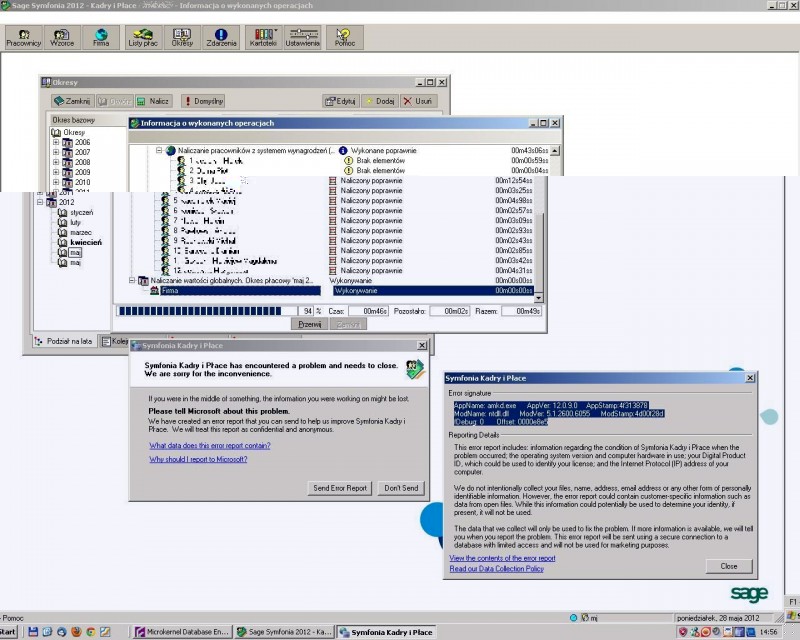Expand the 2006 year node
This screenshot has height=640, width=800.
coord(57,143)
